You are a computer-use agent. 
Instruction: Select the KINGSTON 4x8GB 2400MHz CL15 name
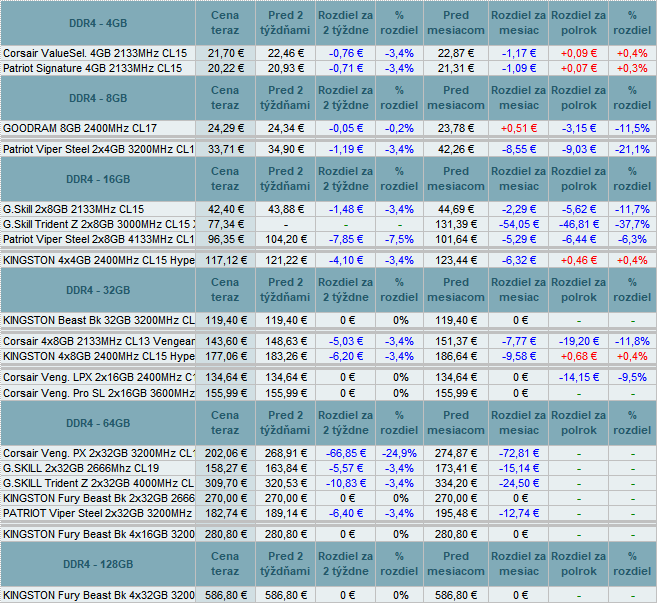98,356
